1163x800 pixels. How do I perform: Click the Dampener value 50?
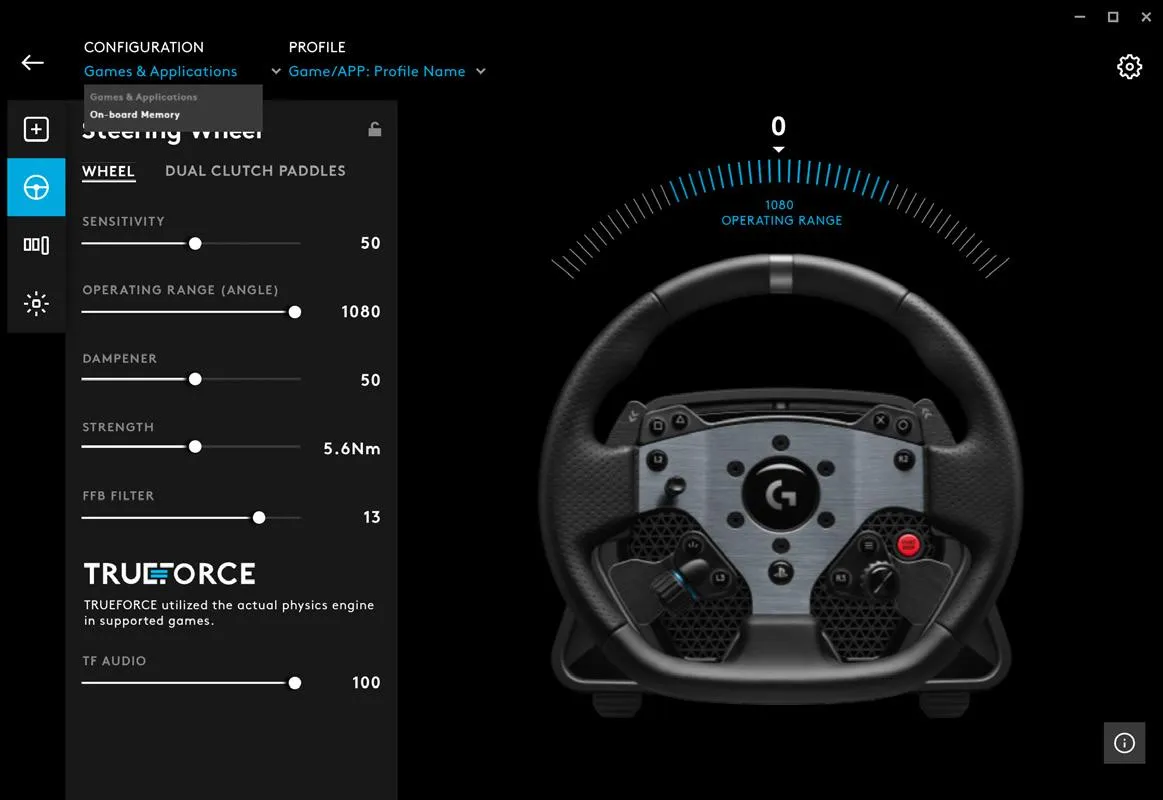pos(370,380)
